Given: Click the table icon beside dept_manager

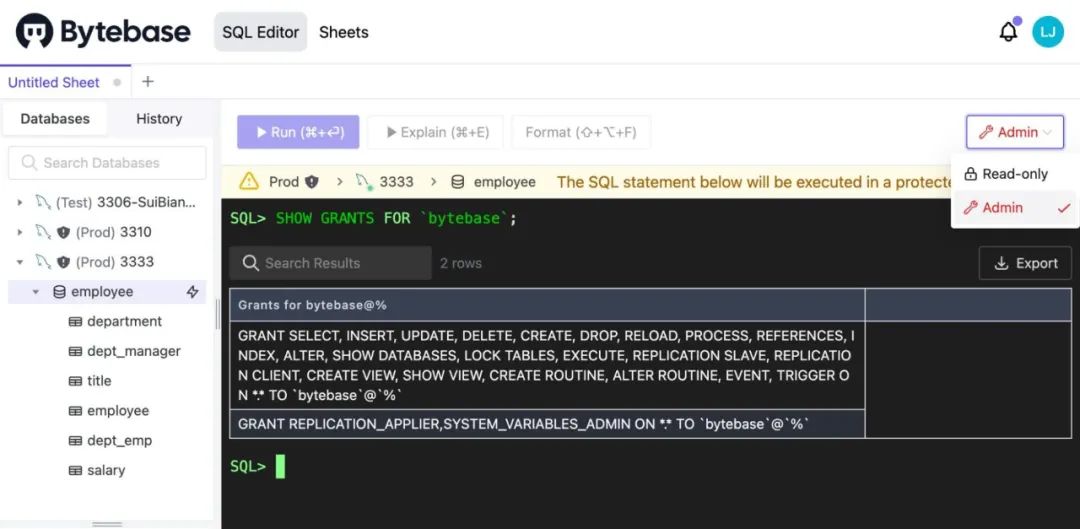Looking at the screenshot, I should click(x=75, y=351).
